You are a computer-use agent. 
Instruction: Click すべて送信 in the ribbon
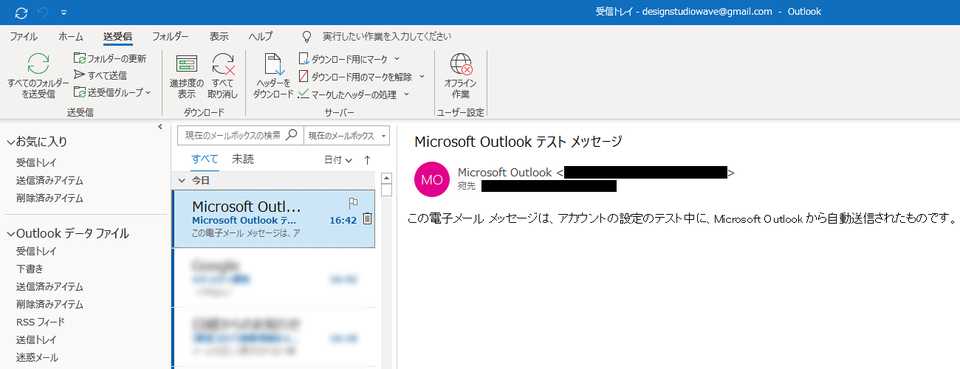click(100, 75)
